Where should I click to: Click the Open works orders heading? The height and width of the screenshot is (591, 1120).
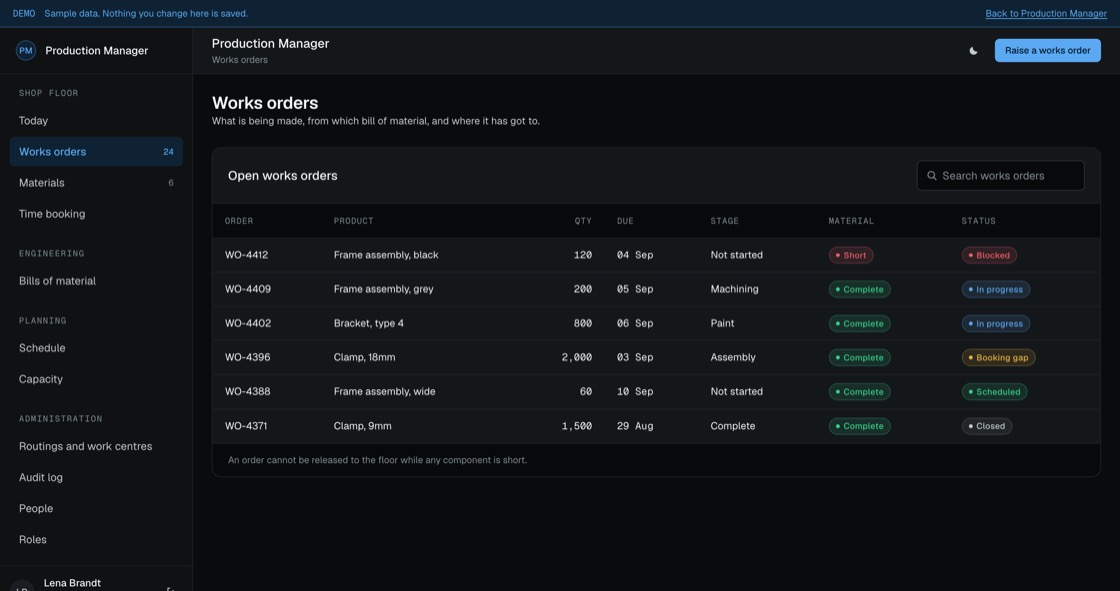click(x=282, y=176)
